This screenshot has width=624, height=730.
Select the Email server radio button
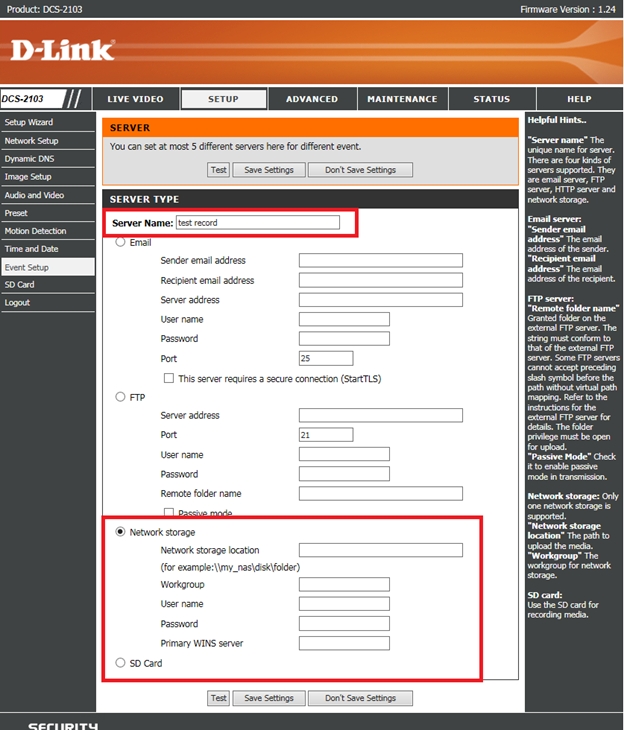click(x=122, y=242)
